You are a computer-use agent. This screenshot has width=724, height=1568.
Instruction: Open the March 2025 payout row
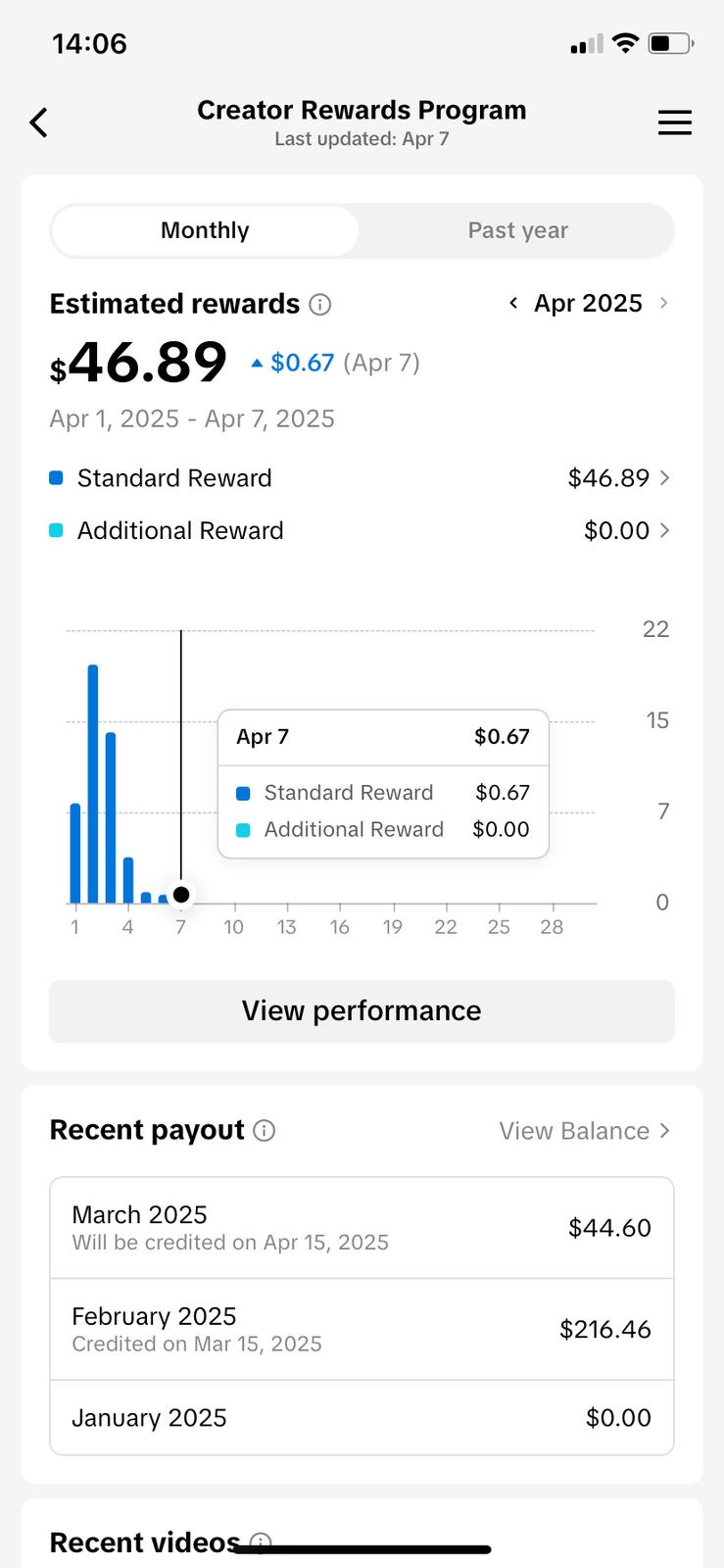point(362,1228)
